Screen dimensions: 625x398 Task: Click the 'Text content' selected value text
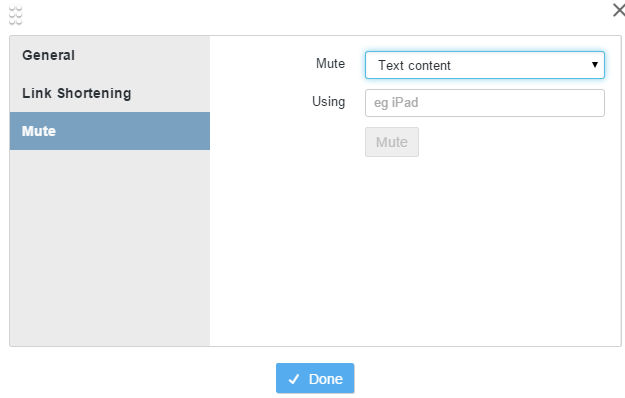(414, 65)
